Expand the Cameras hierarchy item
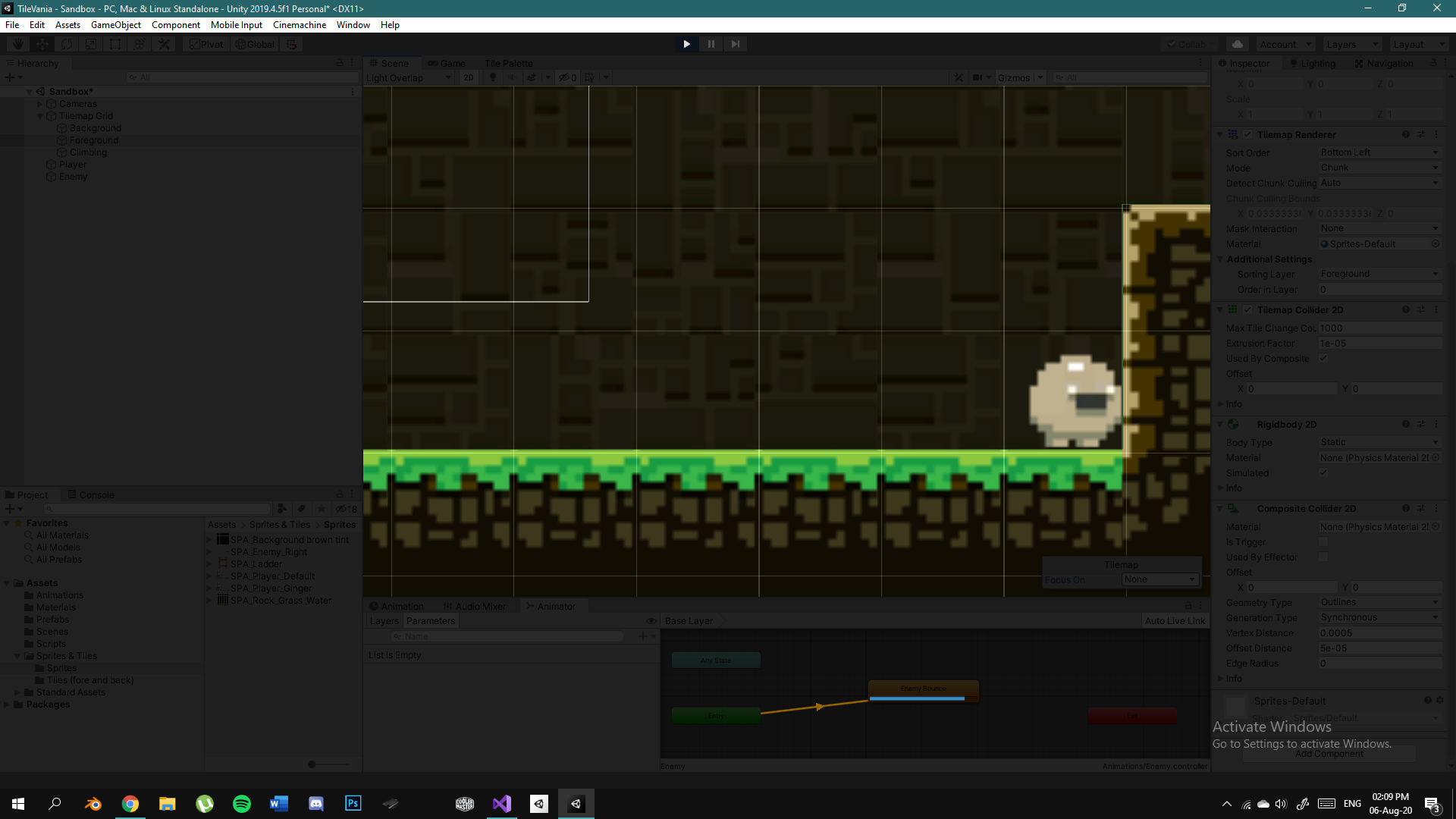 coord(40,104)
